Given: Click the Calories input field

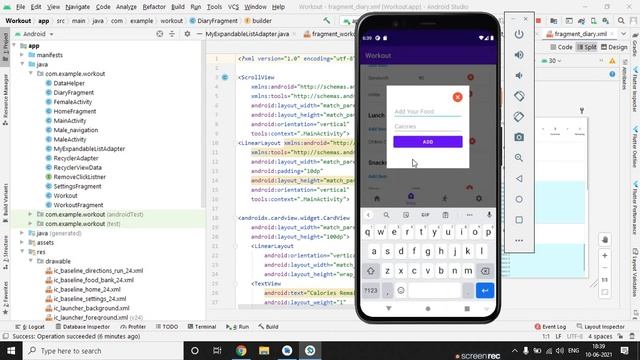Looking at the screenshot, I should tap(428, 127).
